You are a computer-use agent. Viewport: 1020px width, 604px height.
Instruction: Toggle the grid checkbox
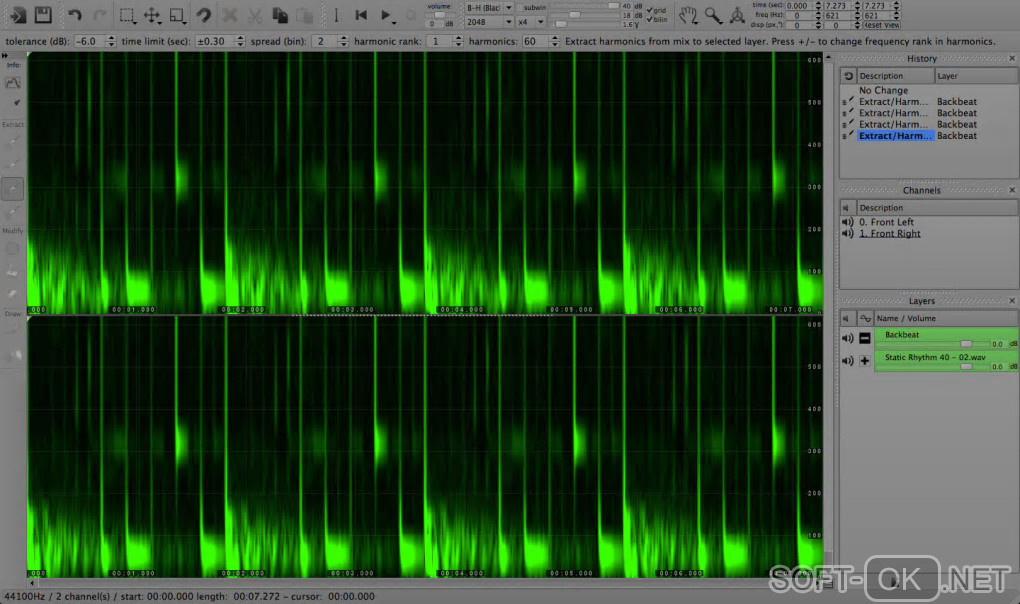click(x=656, y=10)
